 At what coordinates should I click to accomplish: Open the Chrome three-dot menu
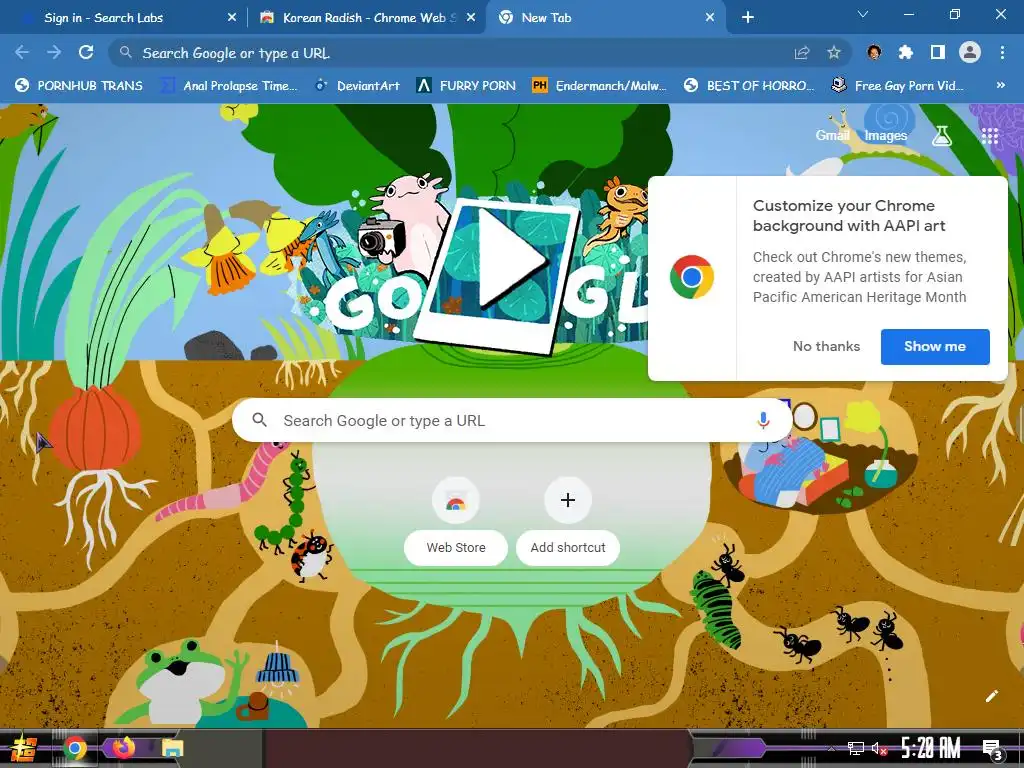[1002, 53]
